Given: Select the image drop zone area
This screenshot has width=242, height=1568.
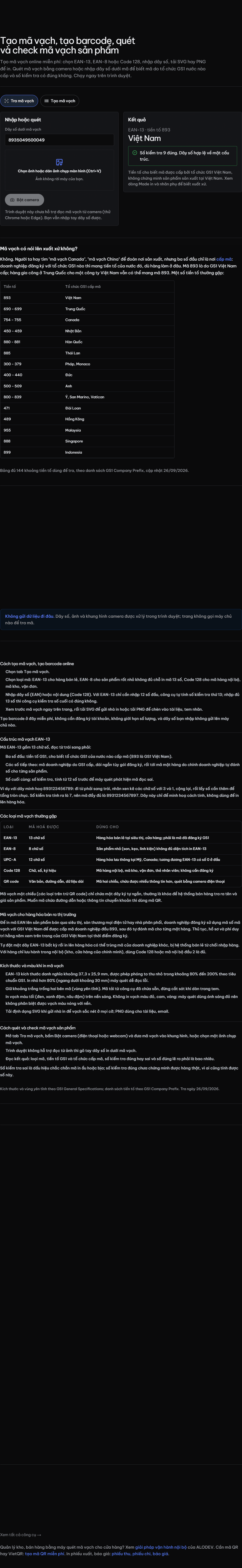Looking at the screenshot, I should click(x=60, y=169).
